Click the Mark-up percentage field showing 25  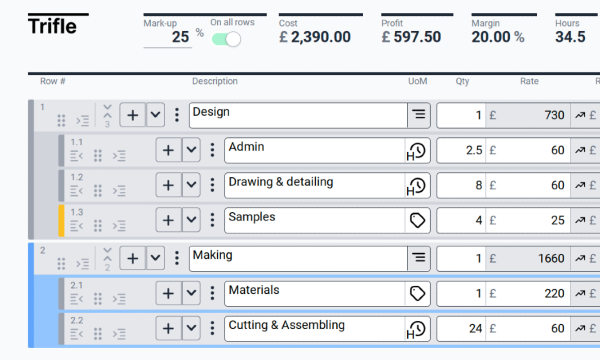168,37
